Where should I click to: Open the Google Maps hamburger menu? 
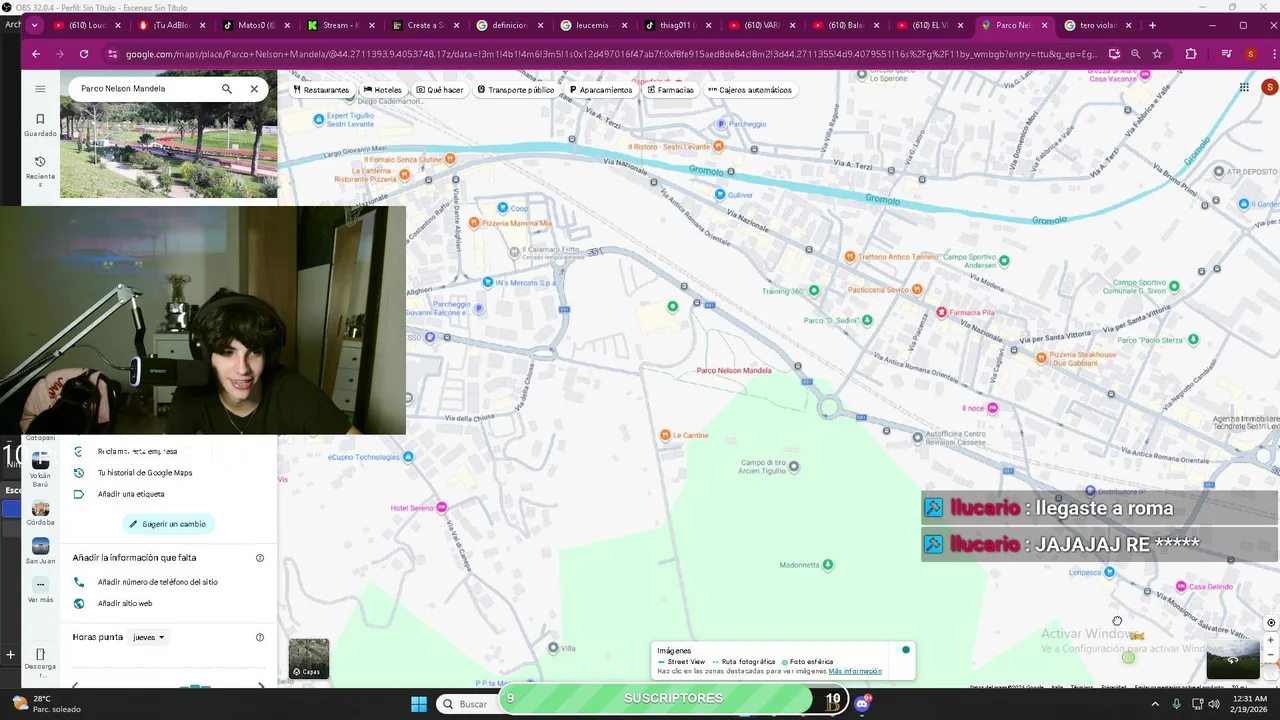click(40, 89)
